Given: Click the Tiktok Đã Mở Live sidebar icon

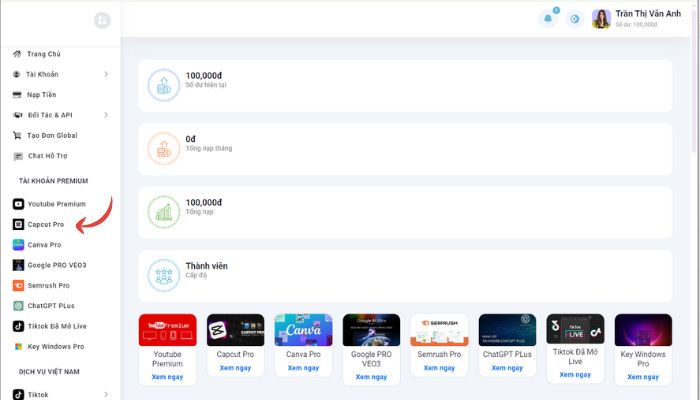Looking at the screenshot, I should pyautogui.click(x=18, y=326).
